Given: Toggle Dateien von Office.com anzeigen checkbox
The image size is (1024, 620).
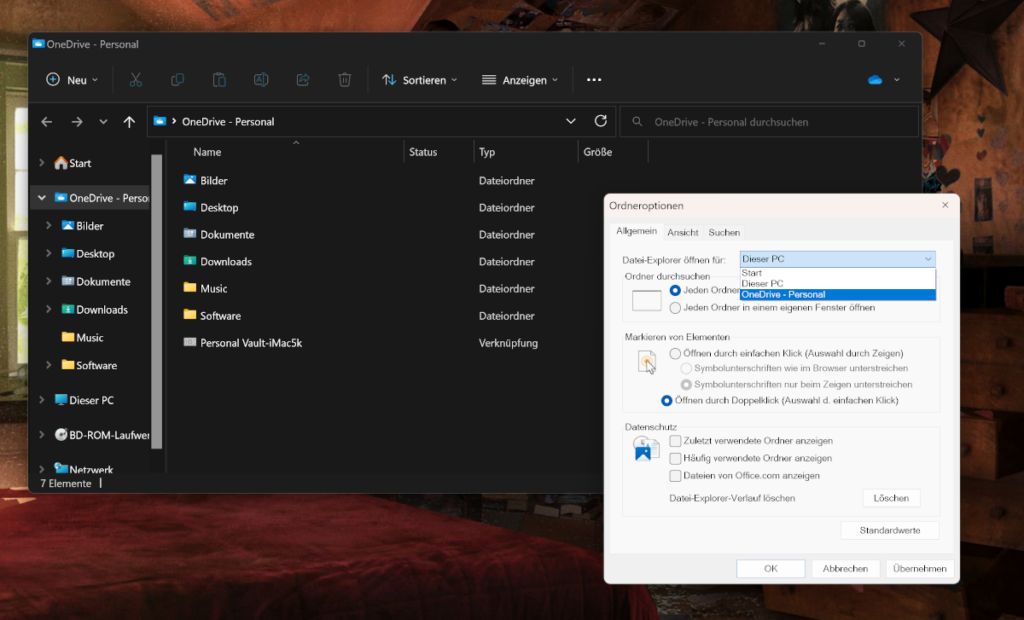Looking at the screenshot, I should coord(675,476).
